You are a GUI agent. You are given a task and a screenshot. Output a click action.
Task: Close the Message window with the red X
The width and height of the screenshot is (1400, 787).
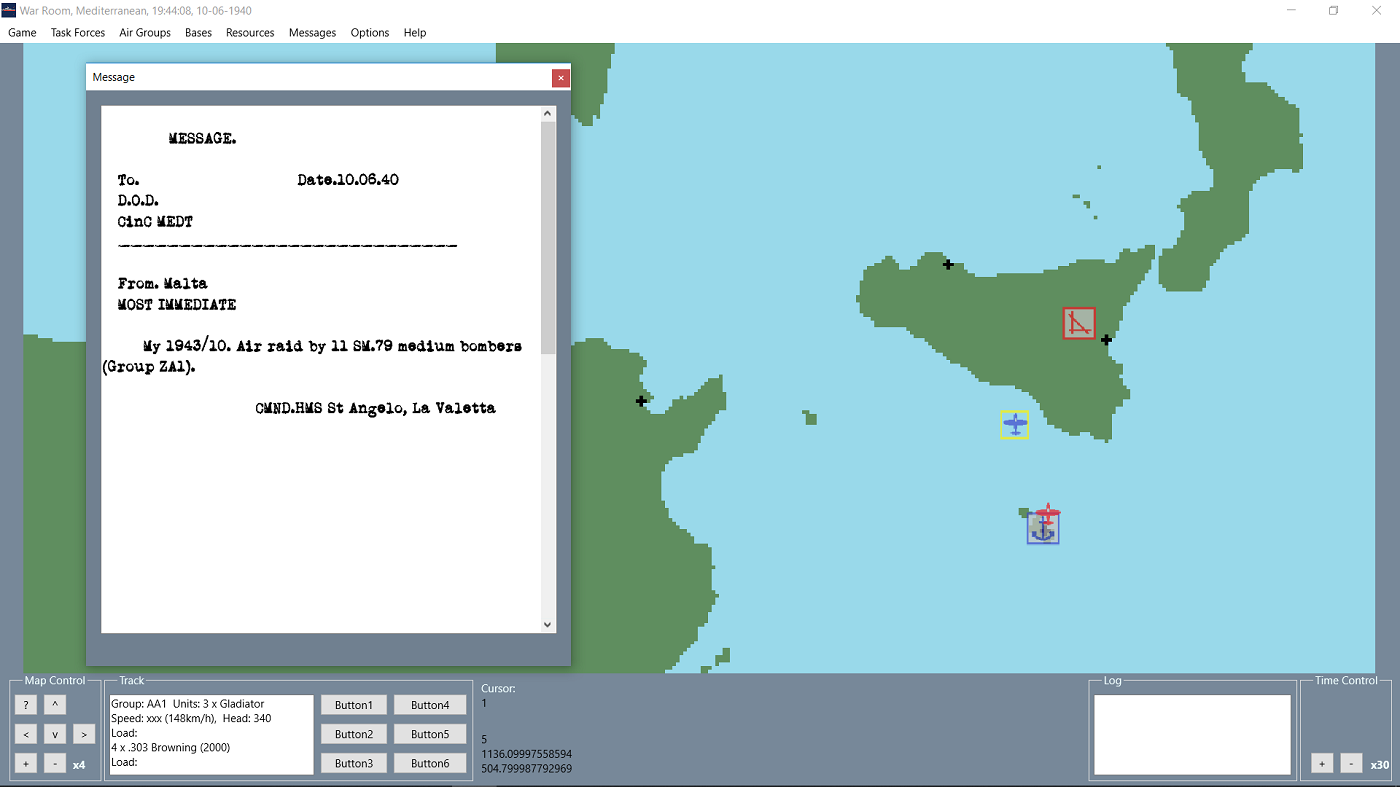click(x=561, y=78)
